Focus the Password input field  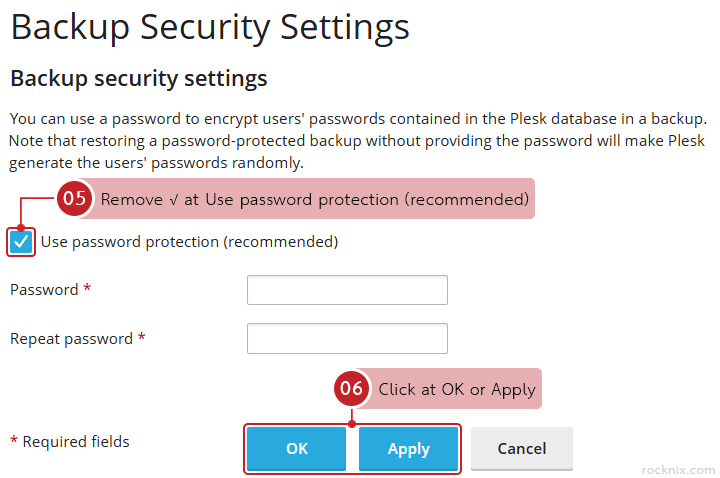click(x=347, y=290)
